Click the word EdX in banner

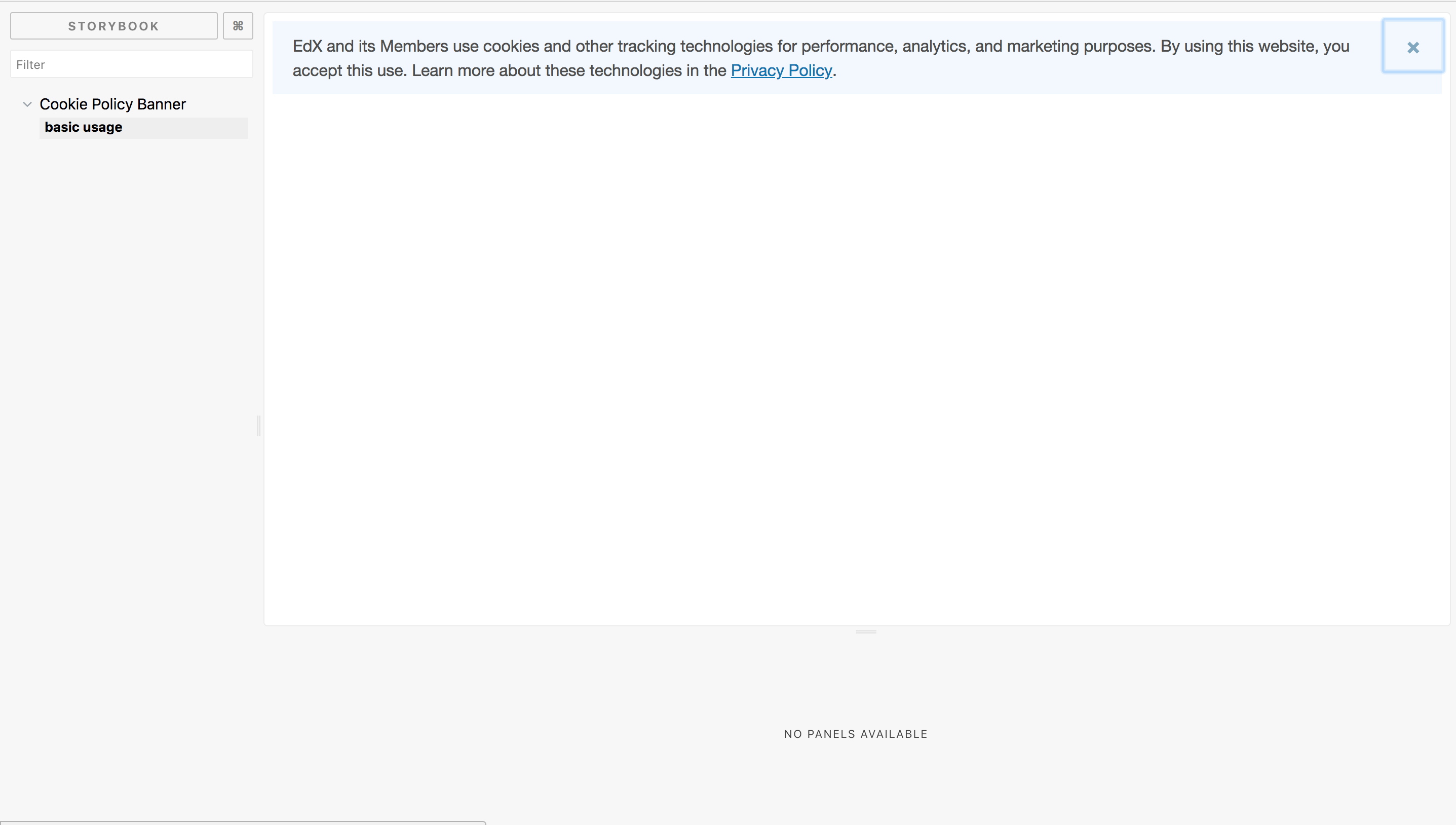(307, 47)
